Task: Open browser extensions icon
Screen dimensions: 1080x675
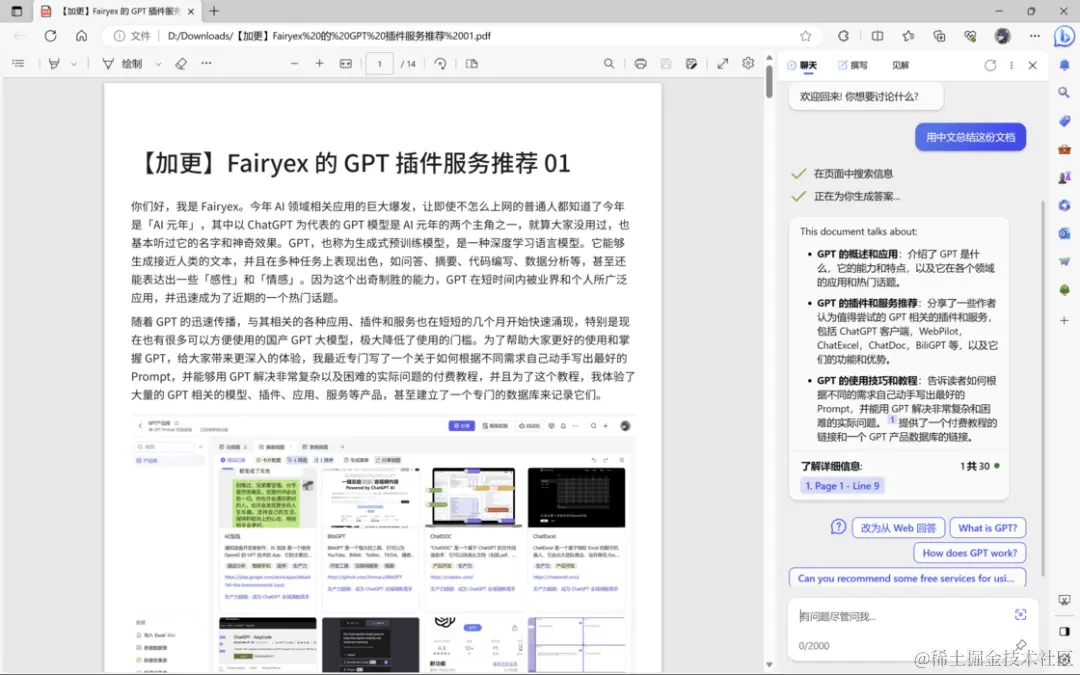Action: click(844, 36)
